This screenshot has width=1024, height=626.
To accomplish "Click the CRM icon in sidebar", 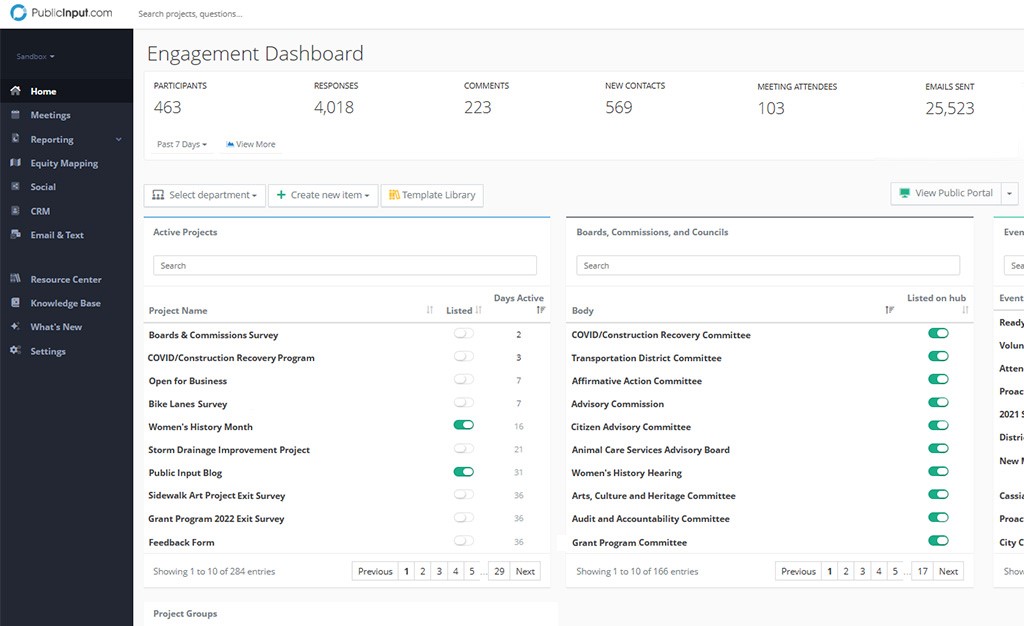I will click(15, 211).
